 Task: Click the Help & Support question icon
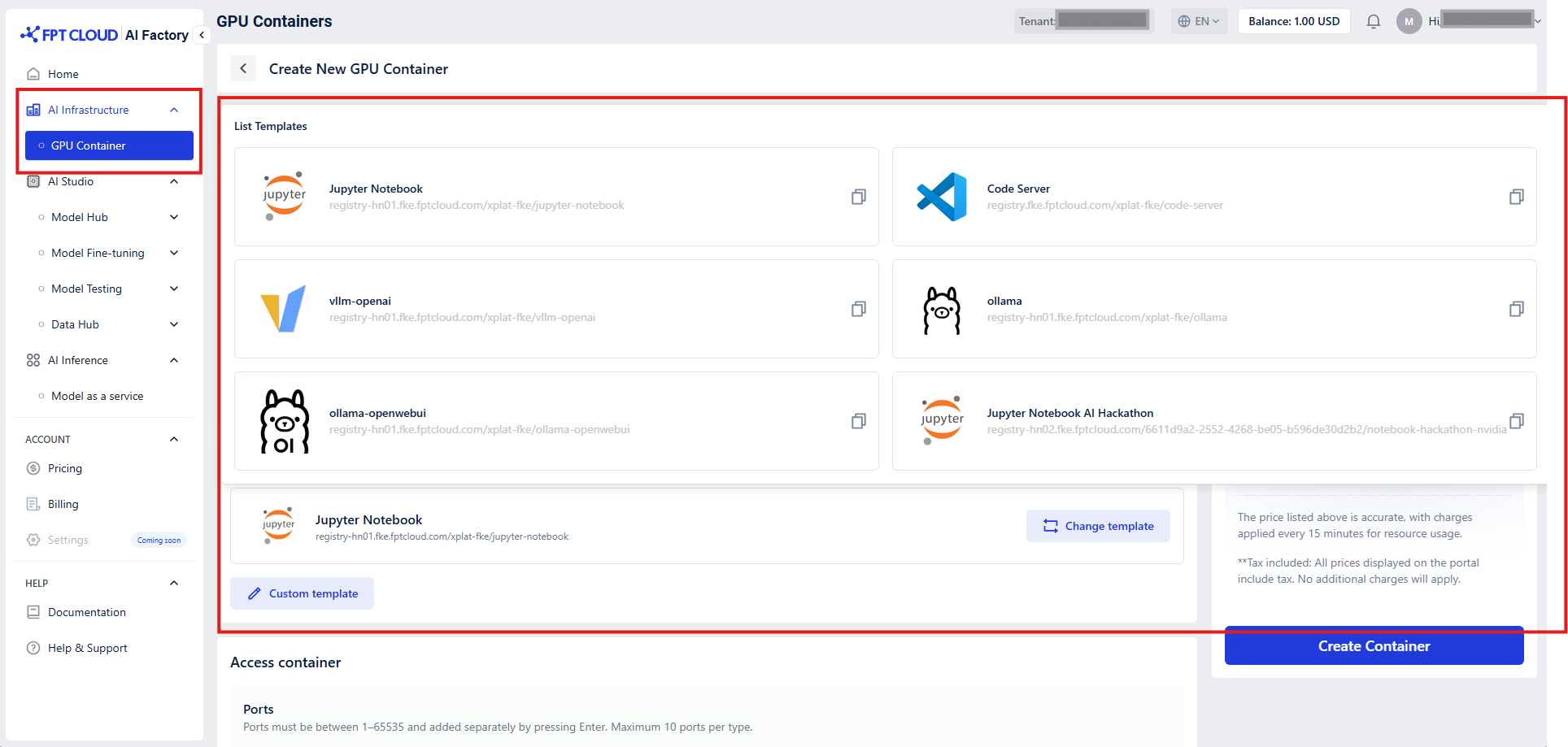tap(33, 648)
